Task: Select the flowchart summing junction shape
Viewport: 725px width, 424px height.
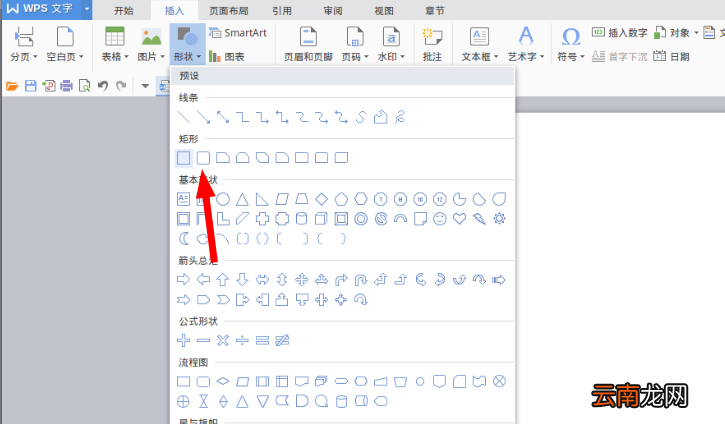Action: click(499, 381)
